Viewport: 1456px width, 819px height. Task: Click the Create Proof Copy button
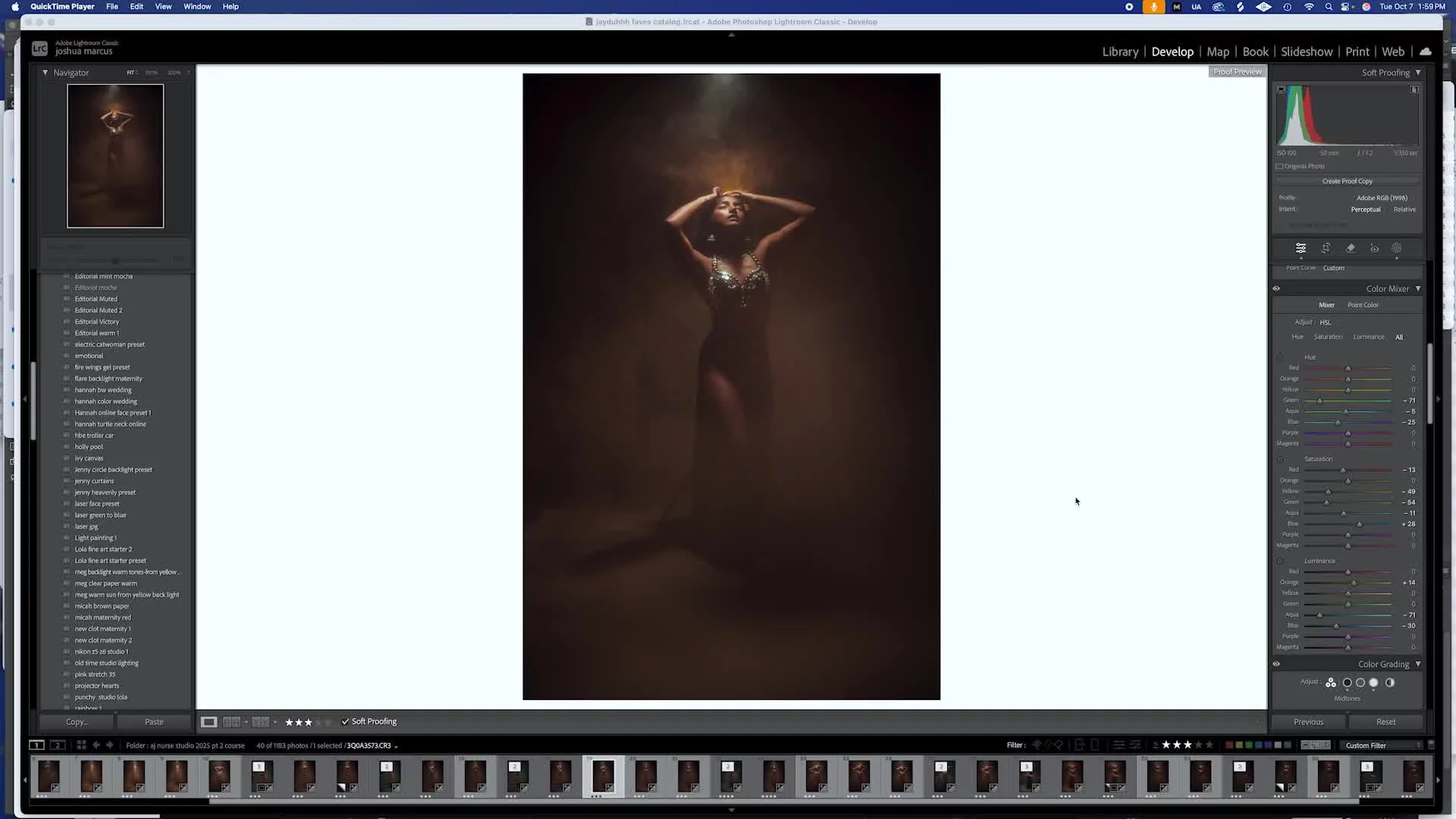pos(1347,181)
